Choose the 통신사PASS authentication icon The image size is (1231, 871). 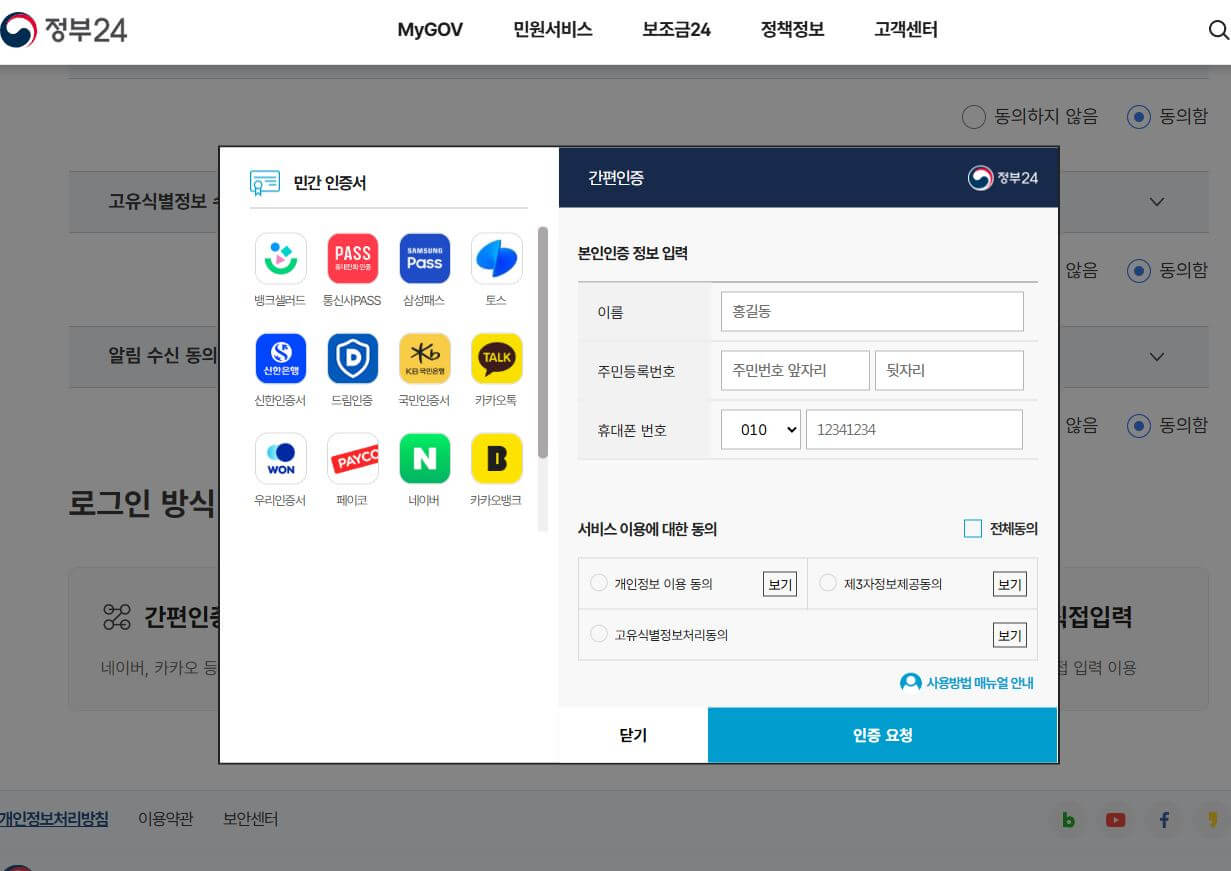point(353,259)
